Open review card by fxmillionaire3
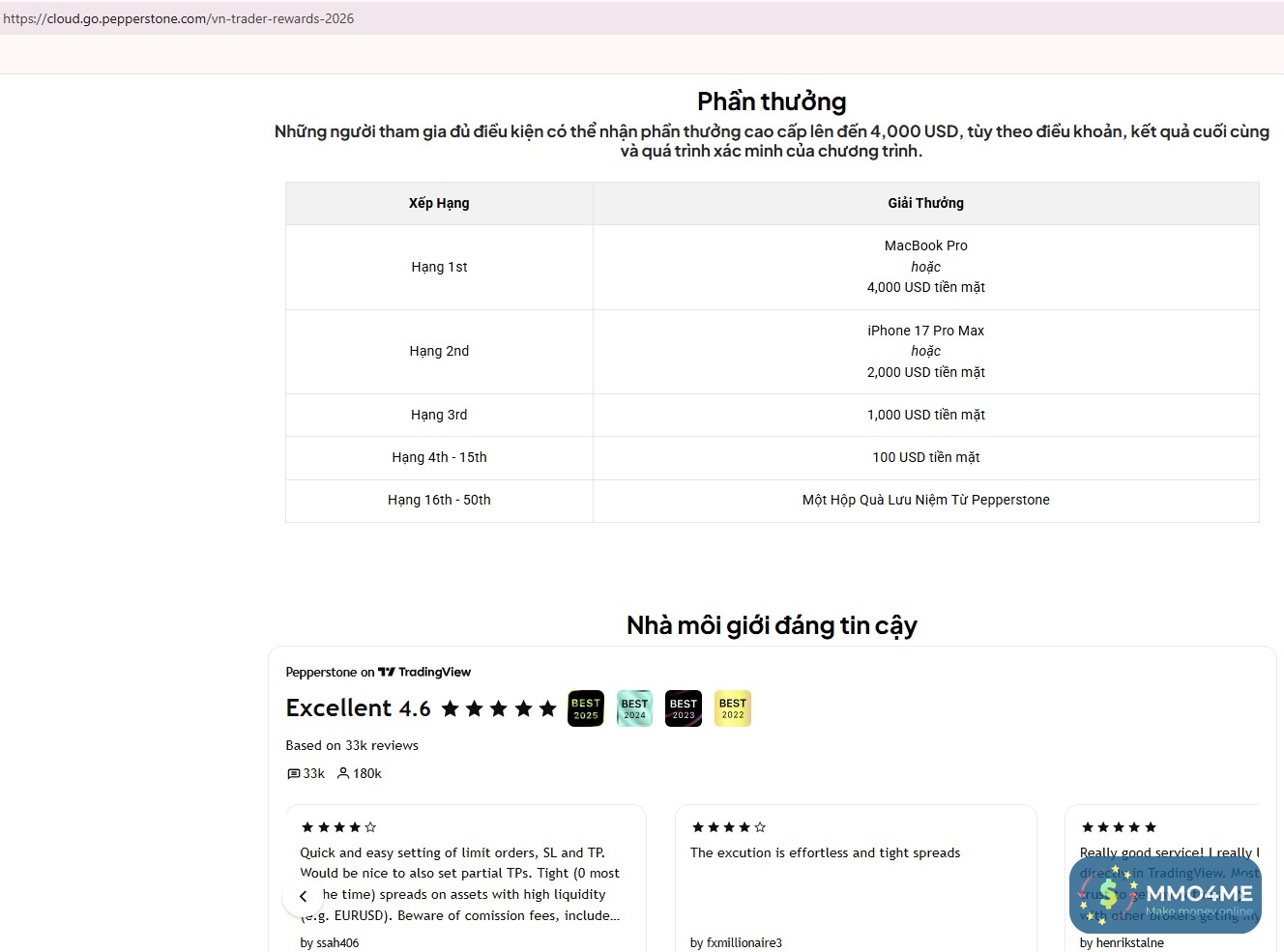The width and height of the screenshot is (1284, 952). [x=856, y=878]
